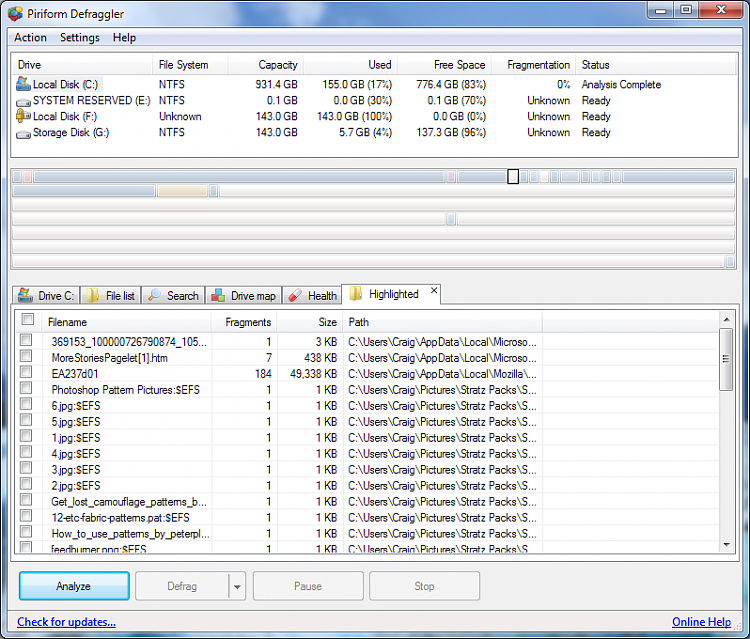750x639 pixels.
Task: Sort drives by the Fragmentation column header
Action: pos(534,65)
